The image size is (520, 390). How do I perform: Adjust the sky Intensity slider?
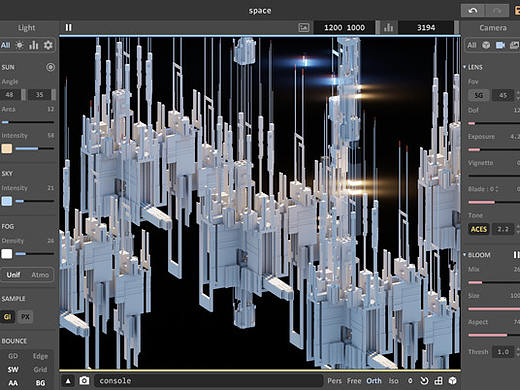[x=35, y=201]
